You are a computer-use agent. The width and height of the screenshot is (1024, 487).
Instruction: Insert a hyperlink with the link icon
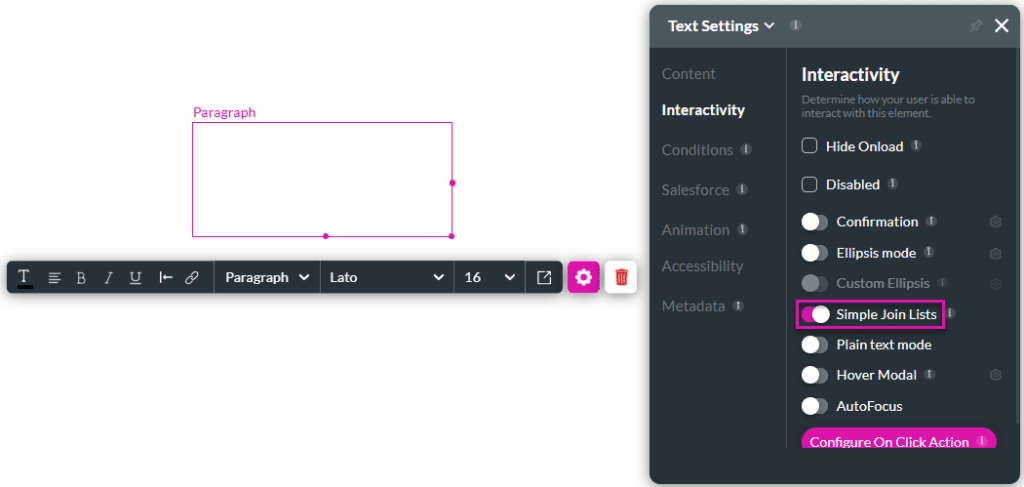(192, 277)
